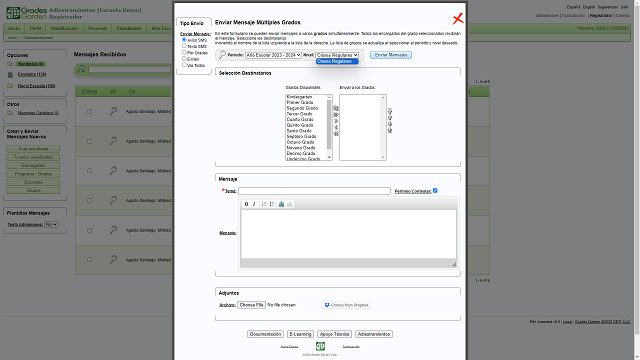Click the magnifier icon beside Periodo
640x360 pixels.
tap(222, 55)
